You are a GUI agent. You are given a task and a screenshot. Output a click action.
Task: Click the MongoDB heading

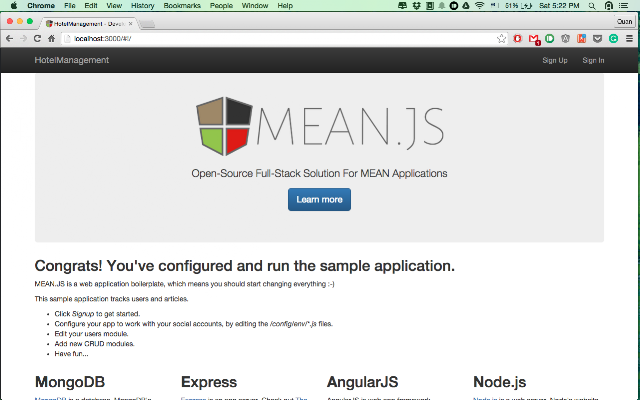[x=70, y=382]
